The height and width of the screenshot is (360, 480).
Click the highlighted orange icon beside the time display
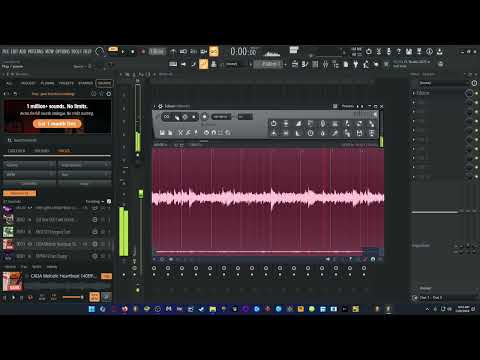click(x=214, y=51)
